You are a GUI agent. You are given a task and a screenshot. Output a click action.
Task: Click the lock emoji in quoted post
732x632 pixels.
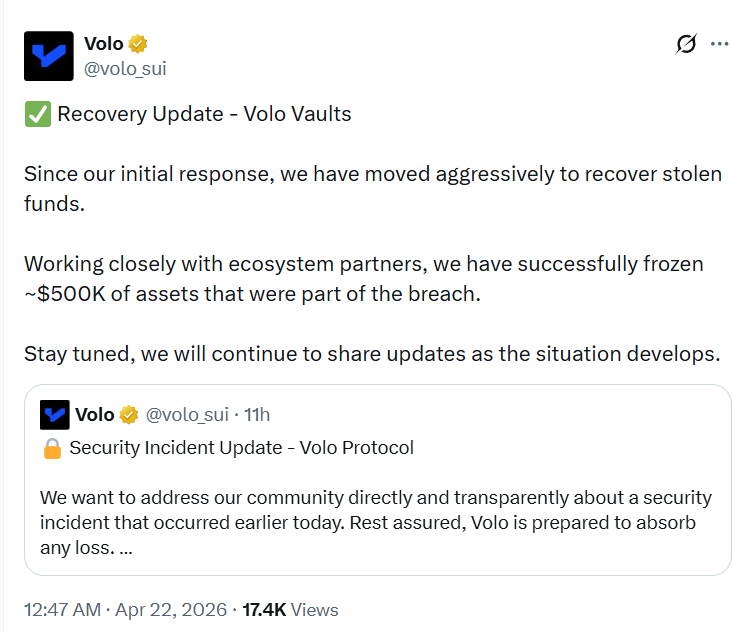tap(52, 448)
